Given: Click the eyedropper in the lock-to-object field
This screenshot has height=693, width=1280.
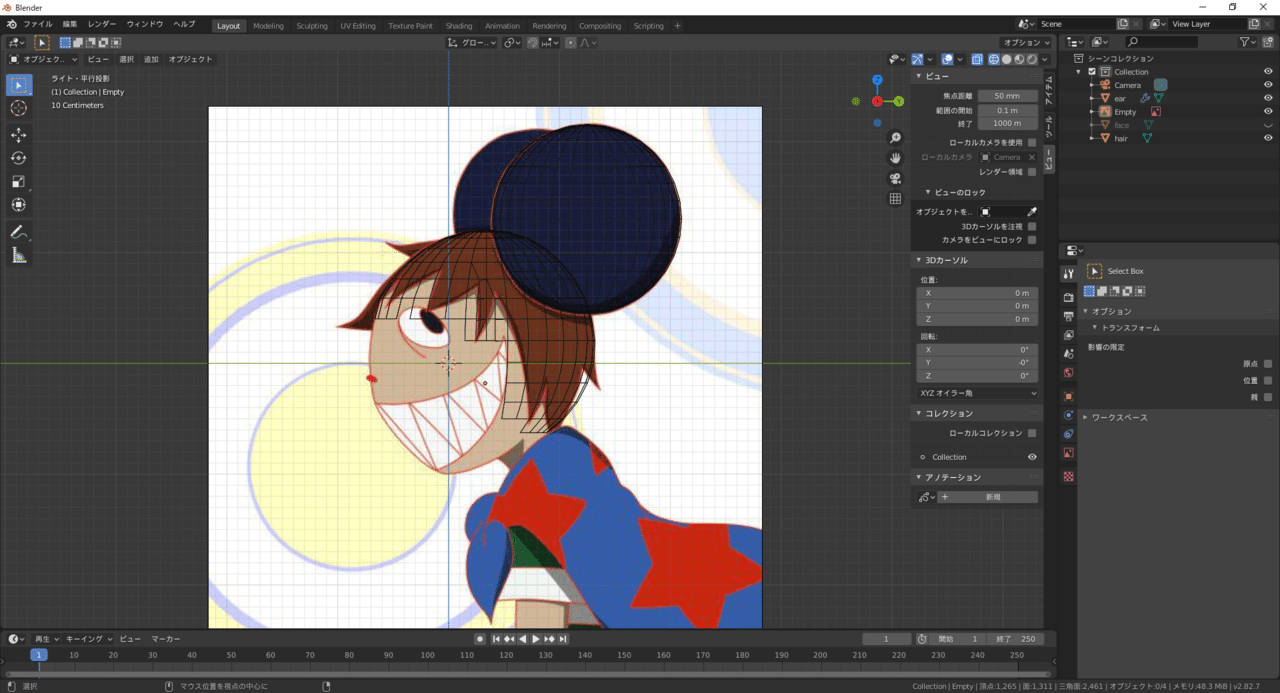Looking at the screenshot, I should [x=1032, y=212].
